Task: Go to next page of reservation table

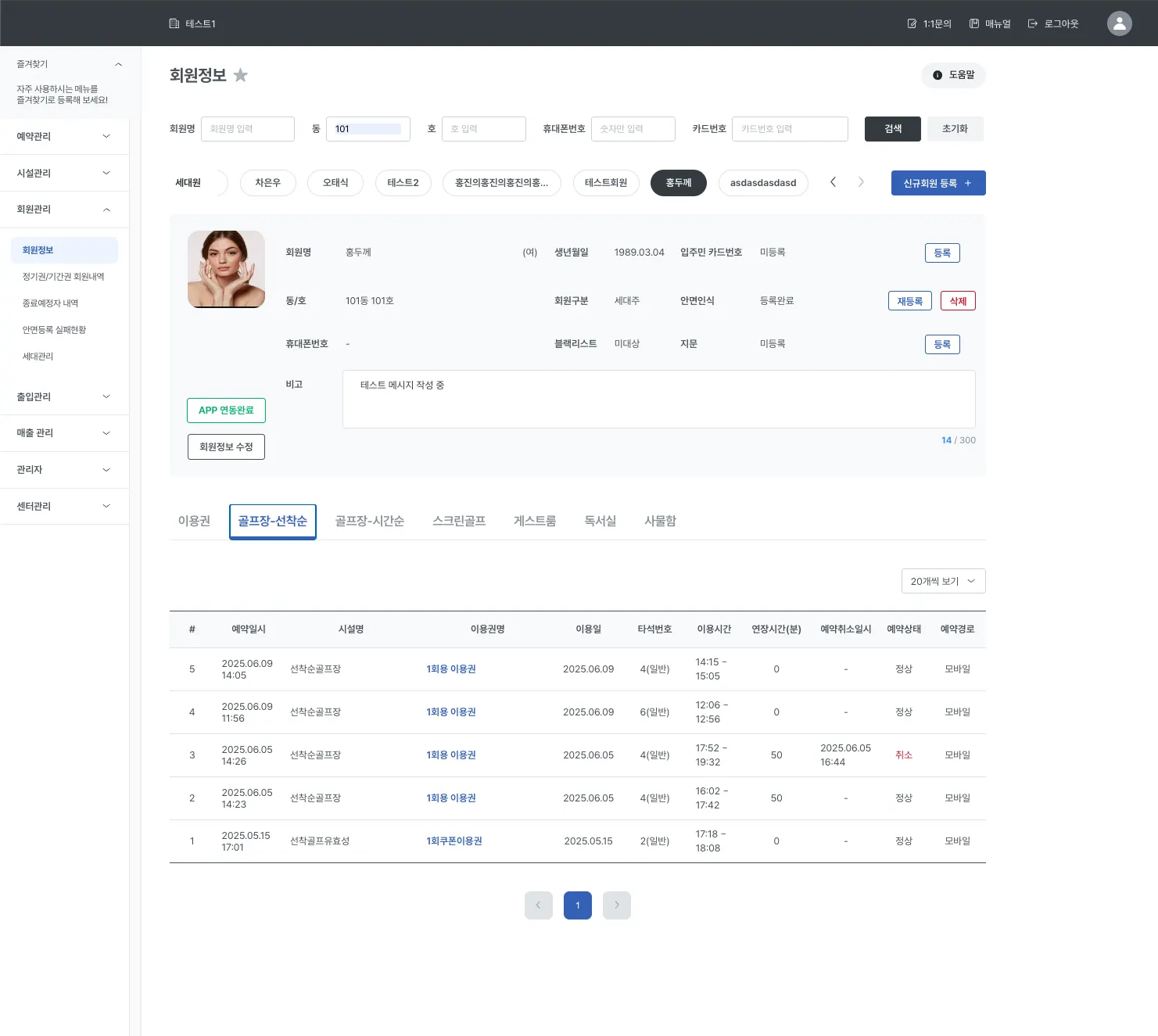Action: click(616, 905)
